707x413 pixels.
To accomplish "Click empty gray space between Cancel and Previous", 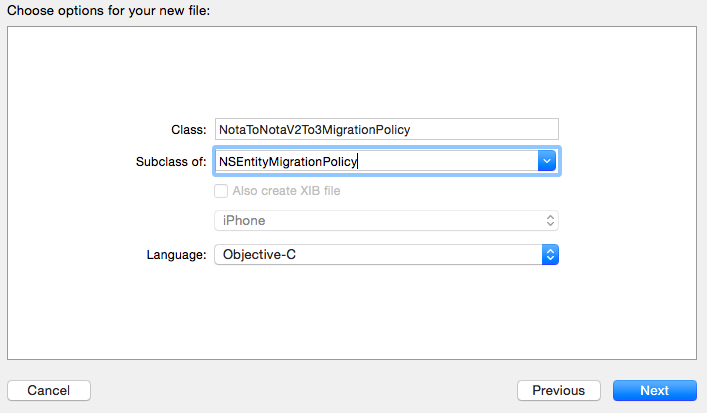I will (300, 390).
